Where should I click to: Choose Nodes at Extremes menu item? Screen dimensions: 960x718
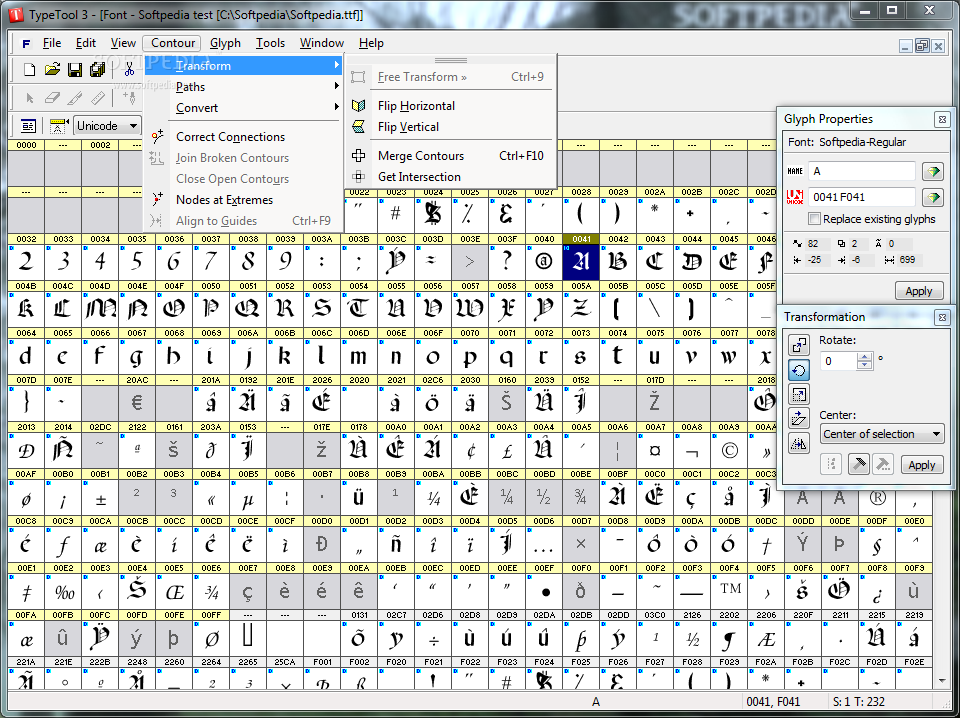(243, 200)
